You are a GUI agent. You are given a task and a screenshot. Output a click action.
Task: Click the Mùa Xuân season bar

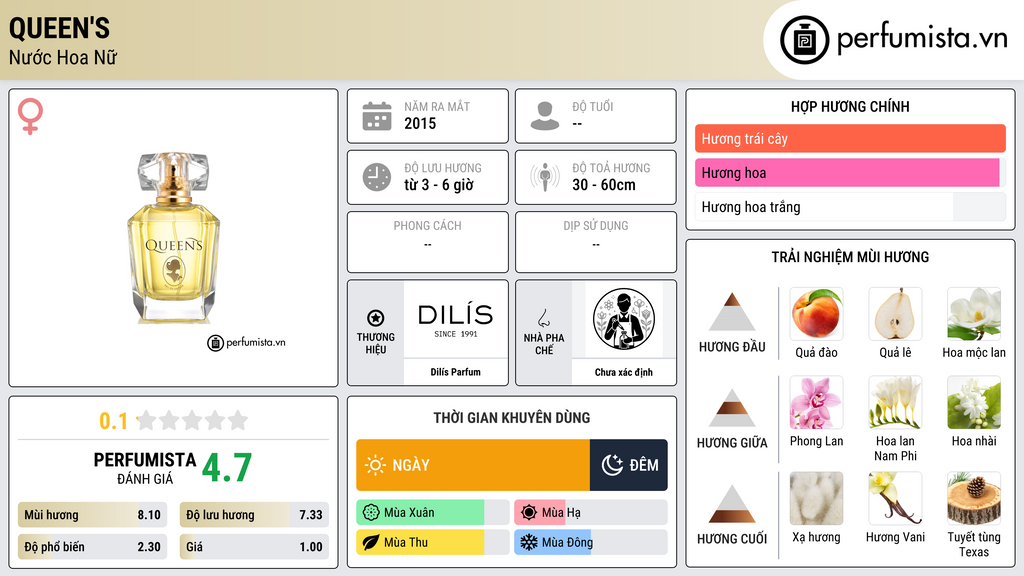[432, 513]
